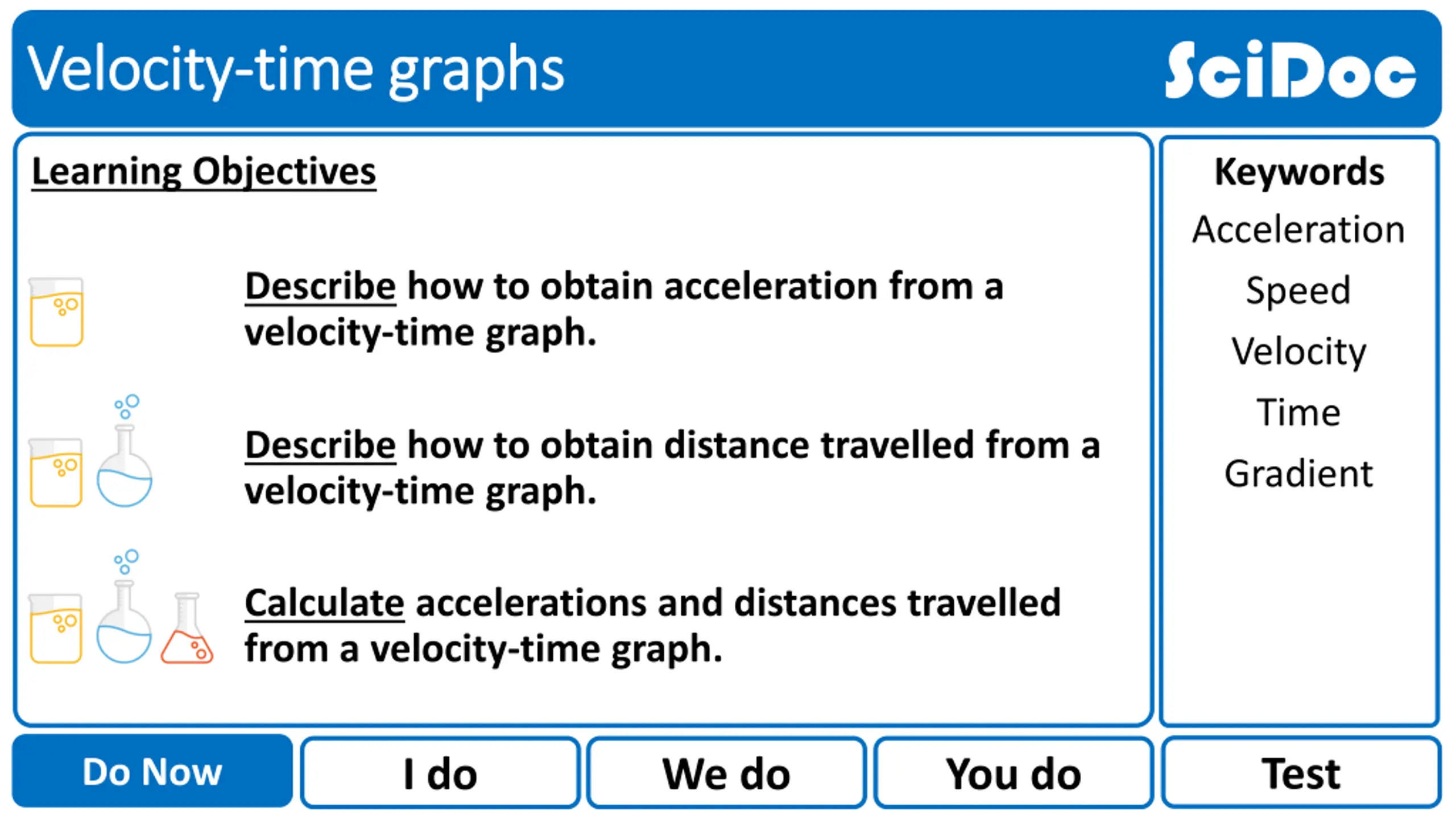Click the blue round flask in the second row
1456x819 pixels.
point(125,466)
